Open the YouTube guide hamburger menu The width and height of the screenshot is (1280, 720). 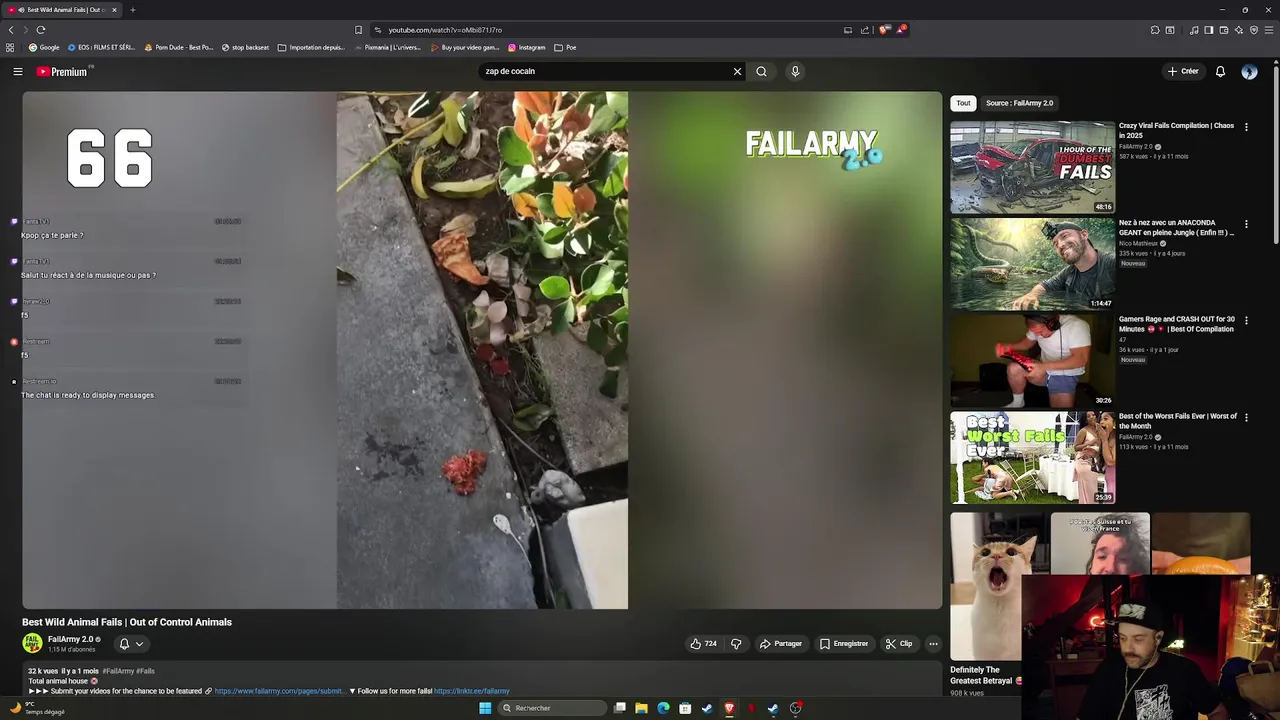(17, 71)
